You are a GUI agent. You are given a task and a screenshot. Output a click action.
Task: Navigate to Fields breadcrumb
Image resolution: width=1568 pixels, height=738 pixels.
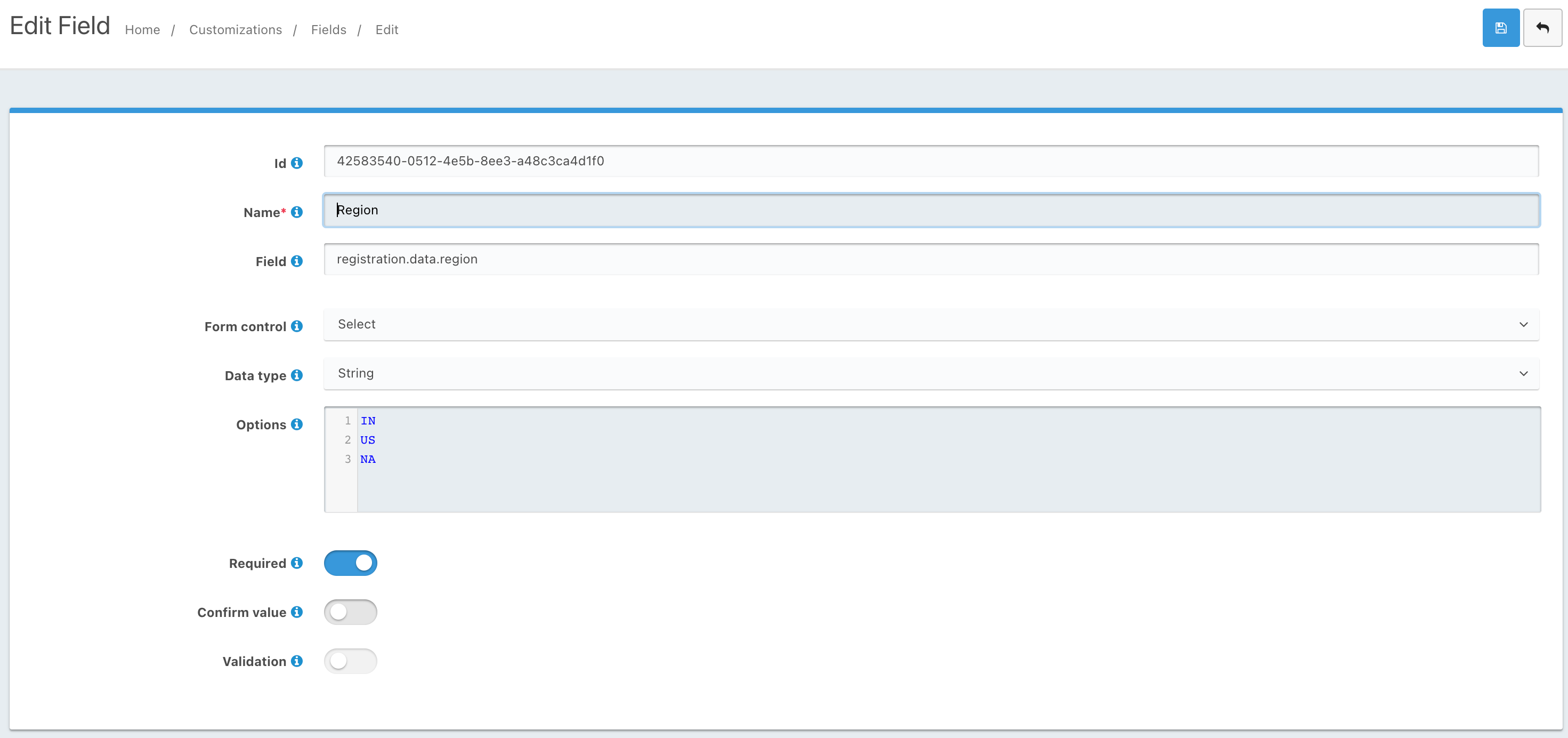(329, 30)
